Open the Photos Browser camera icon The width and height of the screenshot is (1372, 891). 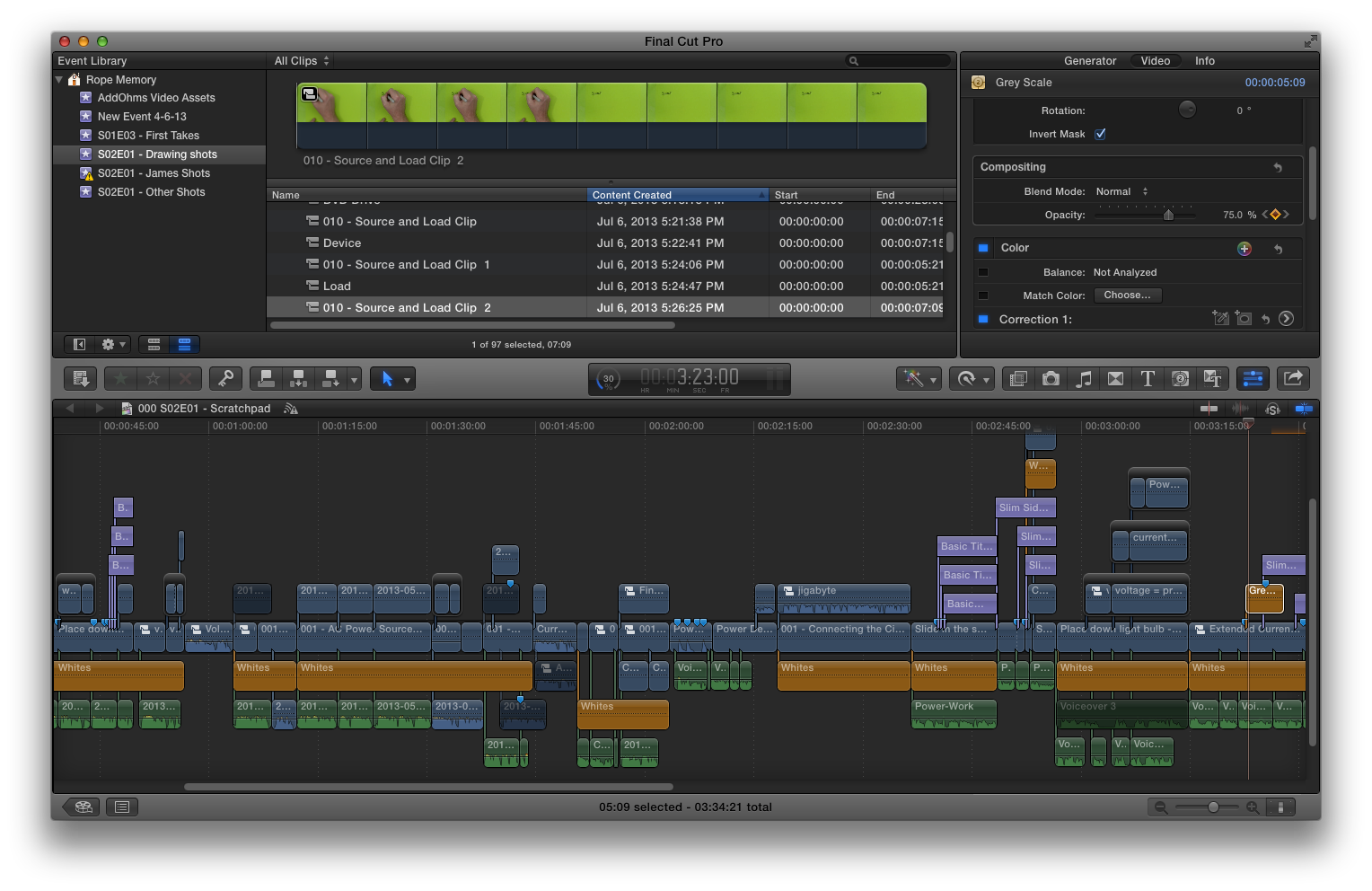[1051, 379]
